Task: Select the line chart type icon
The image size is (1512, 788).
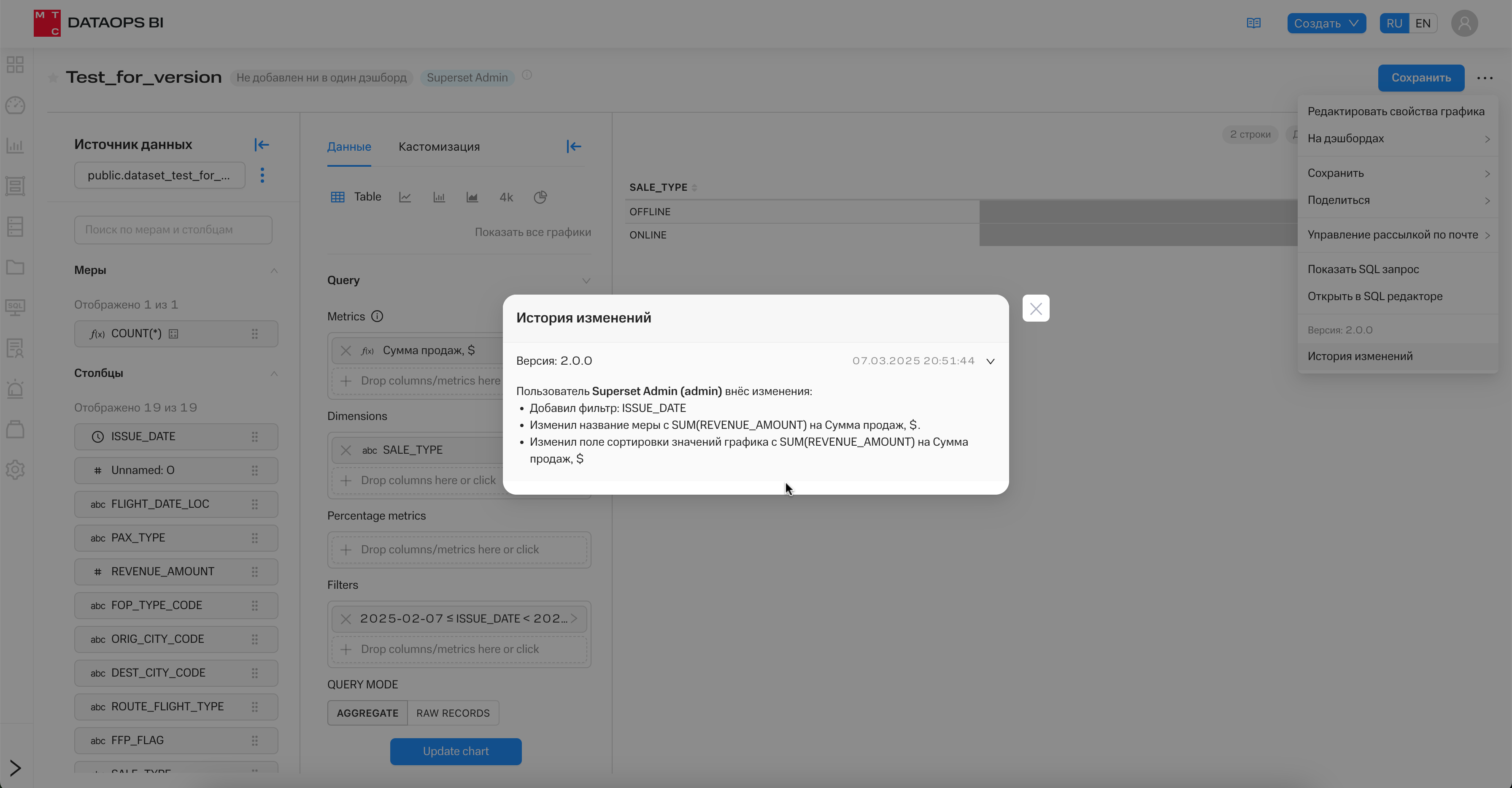Action: (x=405, y=197)
